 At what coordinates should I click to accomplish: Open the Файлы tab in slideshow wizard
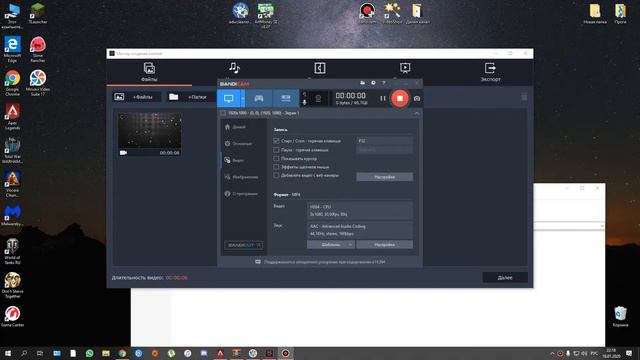tap(149, 72)
